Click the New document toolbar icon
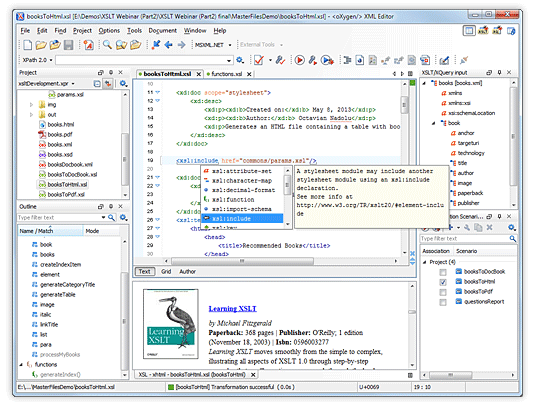 [x=28, y=45]
